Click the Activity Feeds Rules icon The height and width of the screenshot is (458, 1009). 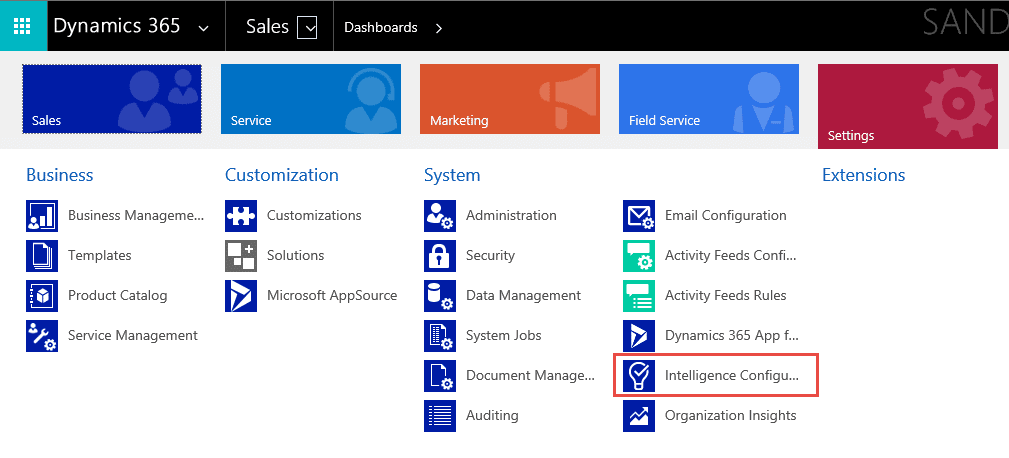[x=639, y=295]
